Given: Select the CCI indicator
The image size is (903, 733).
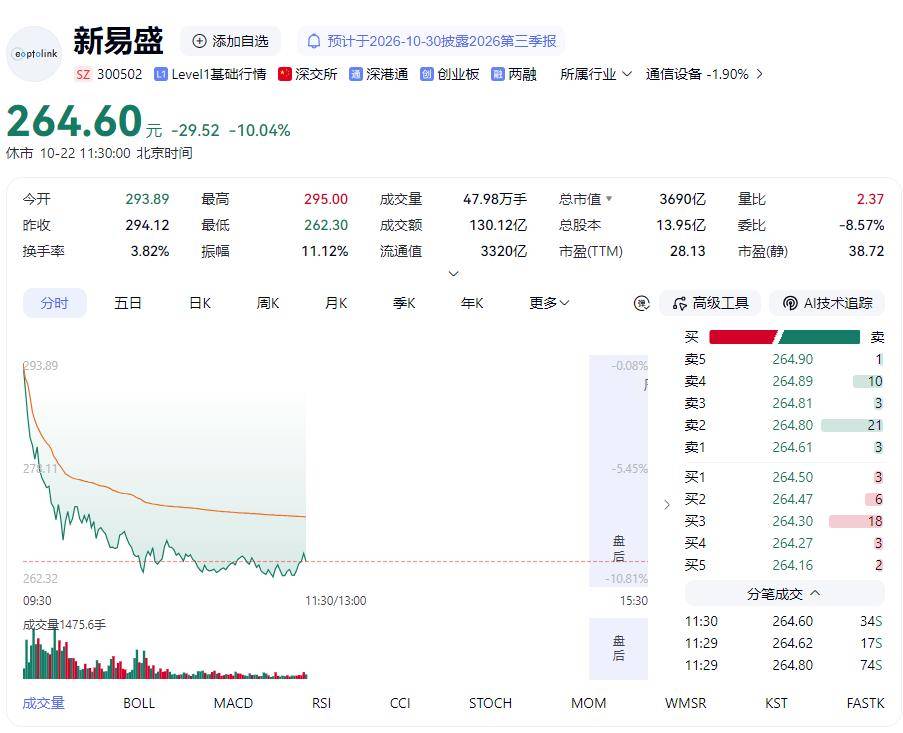Looking at the screenshot, I should coord(400,703).
